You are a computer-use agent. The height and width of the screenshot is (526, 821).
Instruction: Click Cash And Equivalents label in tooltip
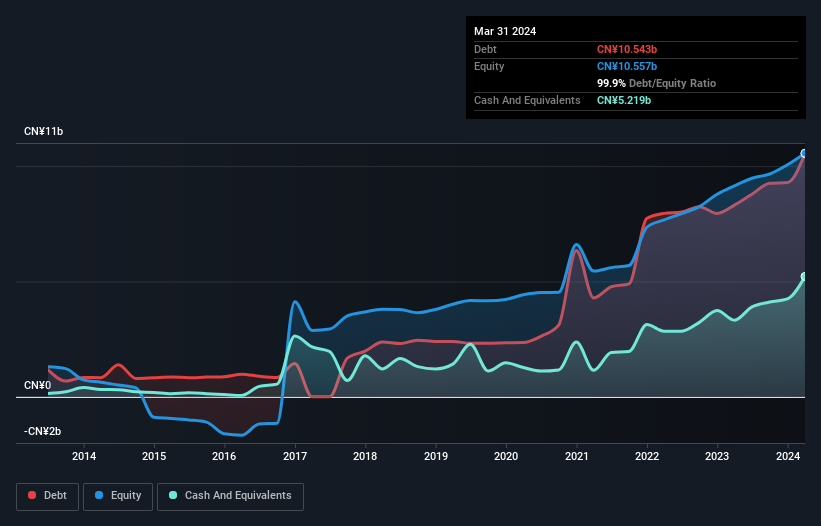click(x=527, y=100)
